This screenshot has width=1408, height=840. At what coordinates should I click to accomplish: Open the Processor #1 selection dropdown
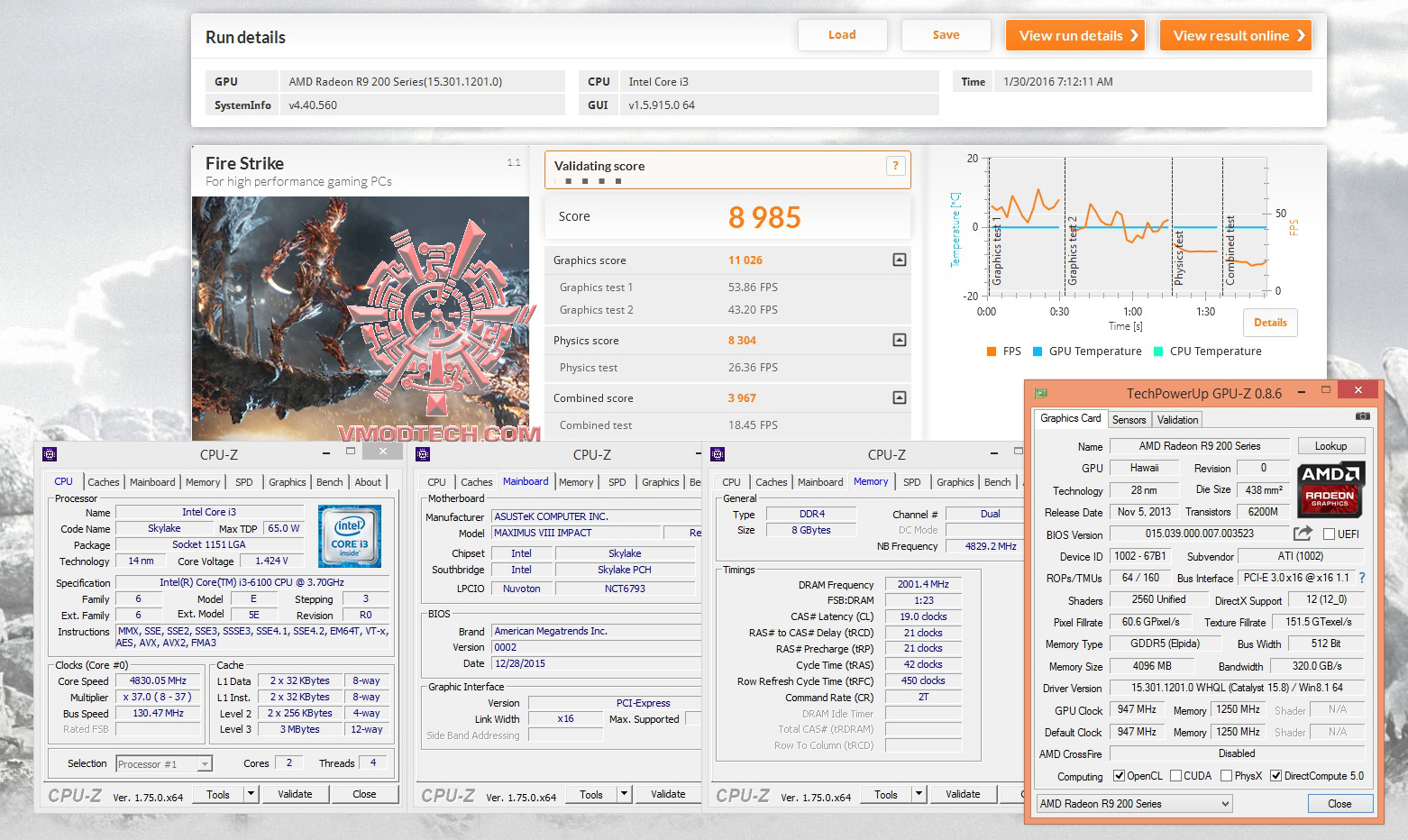[205, 763]
